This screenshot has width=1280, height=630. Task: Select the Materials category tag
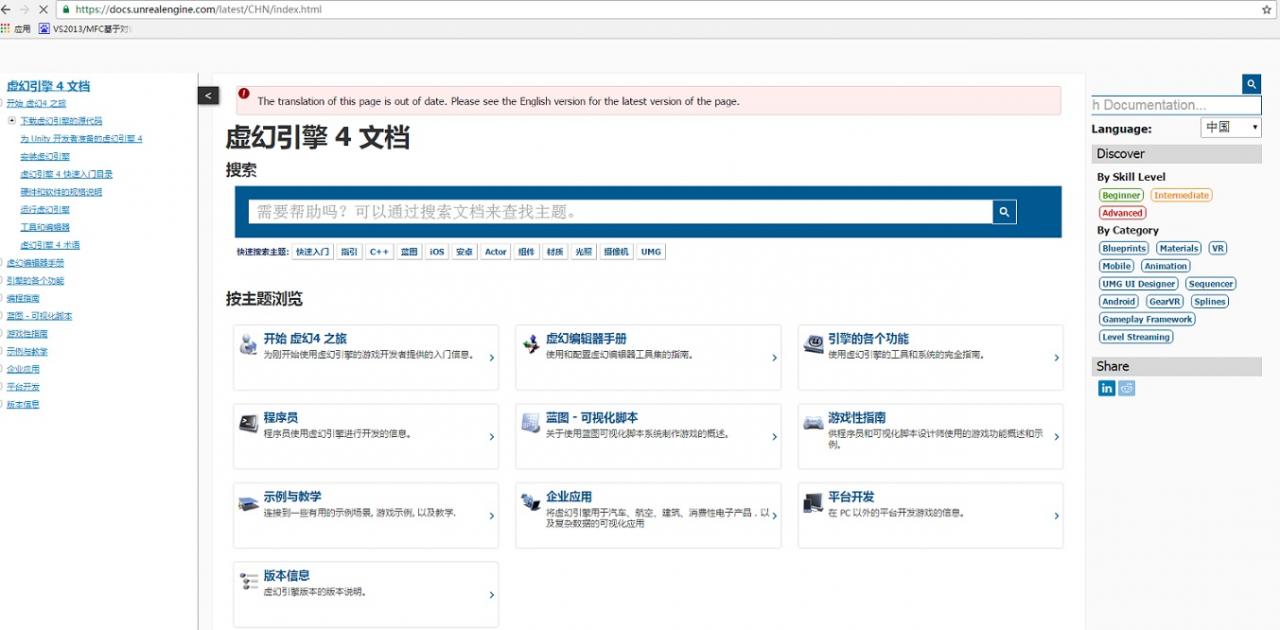click(x=1179, y=248)
